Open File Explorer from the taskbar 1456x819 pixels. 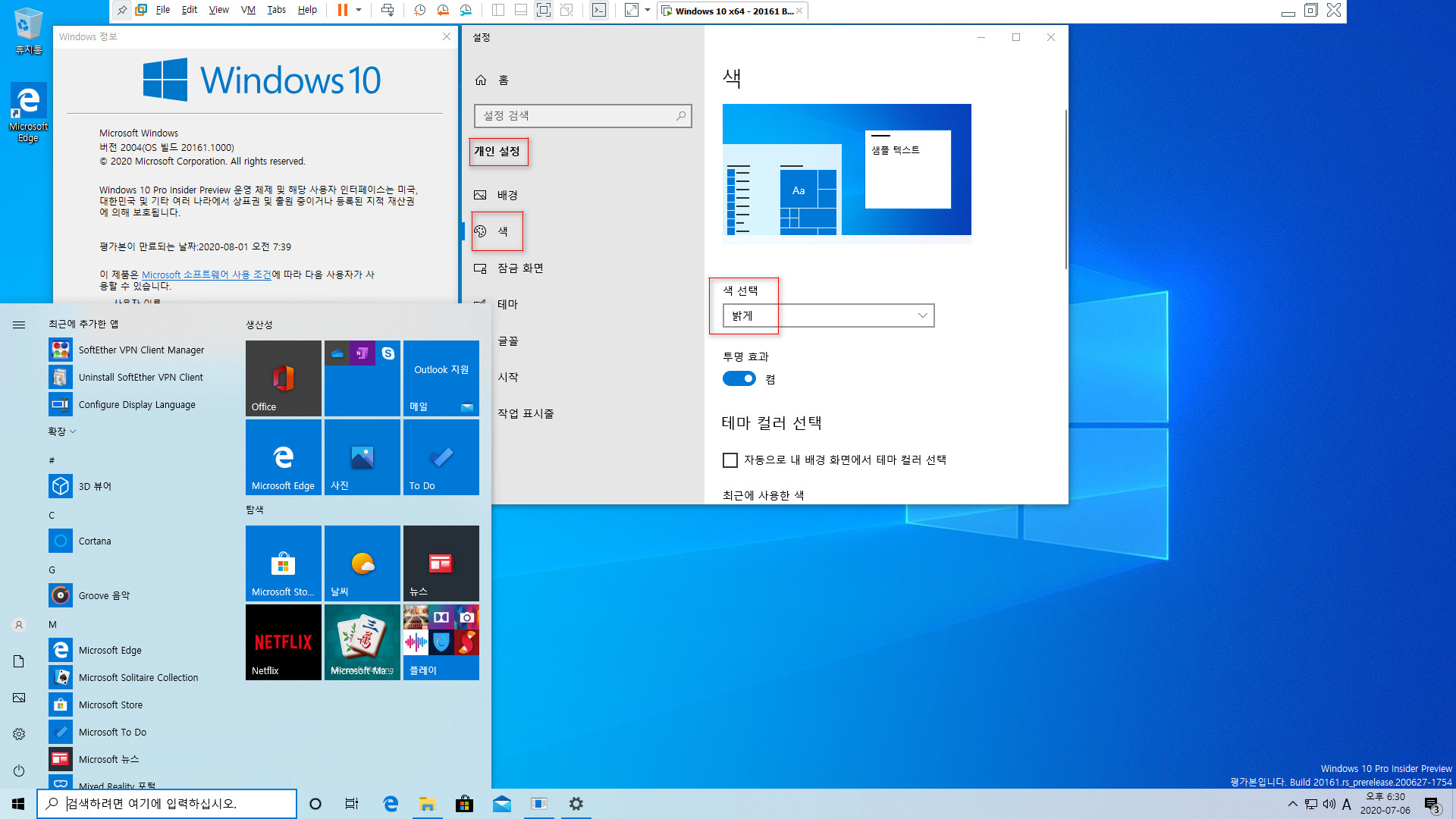(x=427, y=804)
